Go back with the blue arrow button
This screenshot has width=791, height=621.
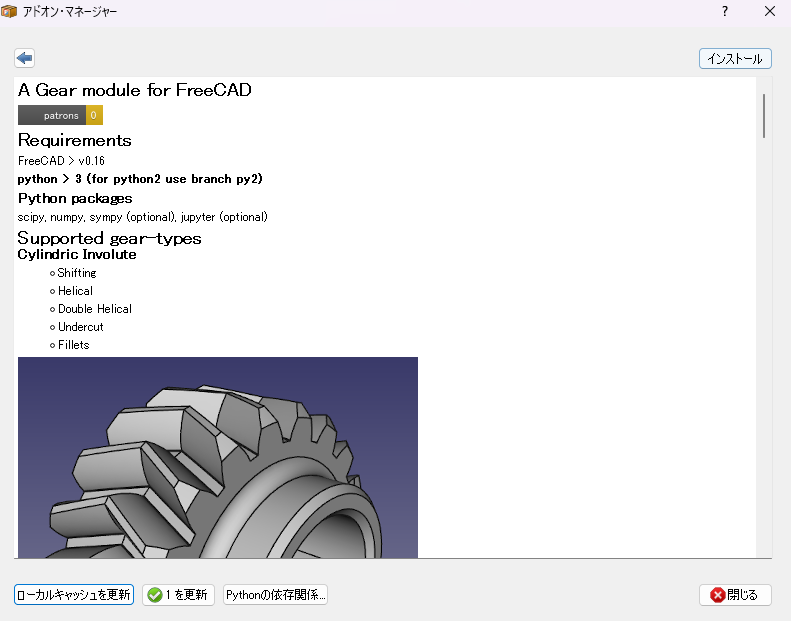tap(24, 58)
